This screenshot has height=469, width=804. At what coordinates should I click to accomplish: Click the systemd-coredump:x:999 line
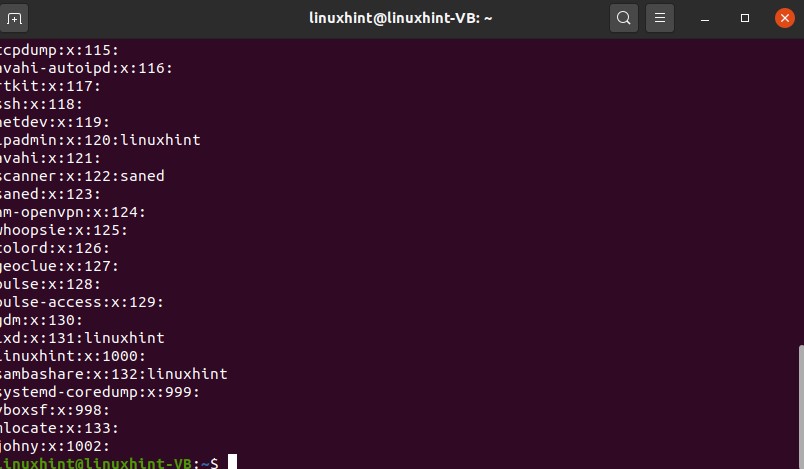(100, 392)
